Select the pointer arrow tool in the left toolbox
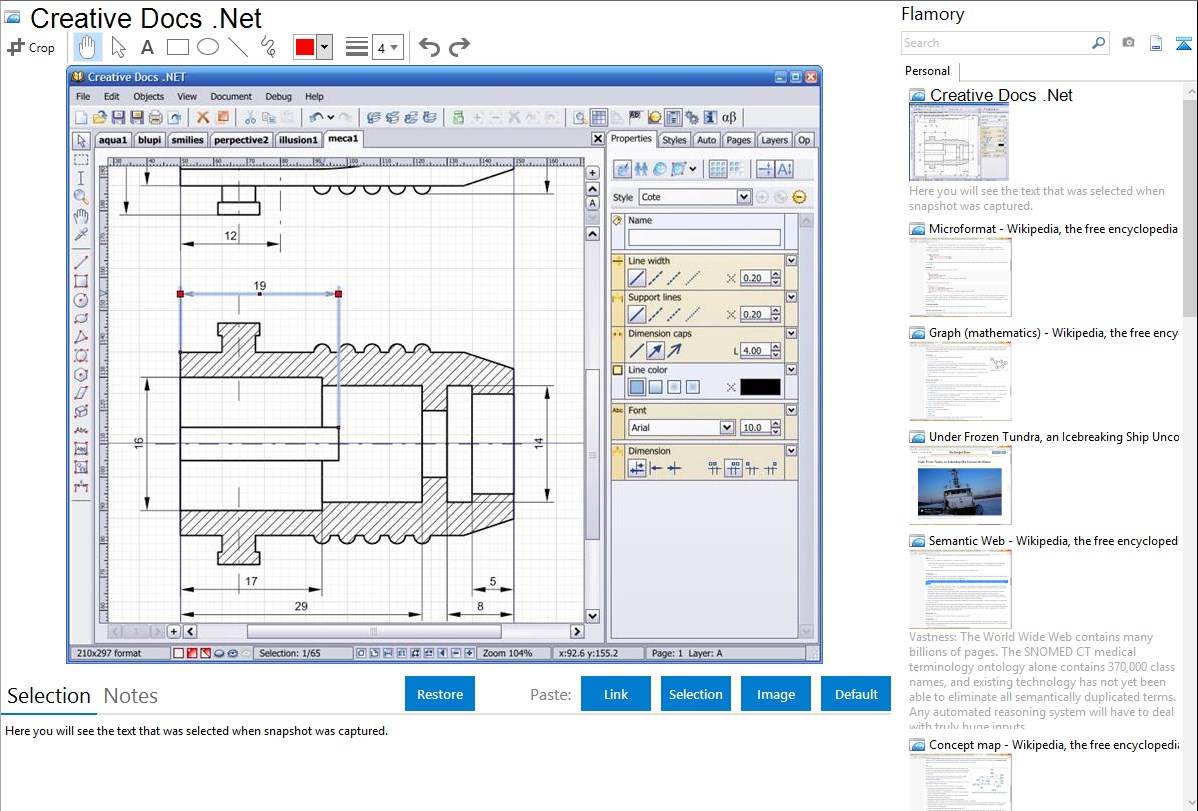1198x811 pixels. 81,141
